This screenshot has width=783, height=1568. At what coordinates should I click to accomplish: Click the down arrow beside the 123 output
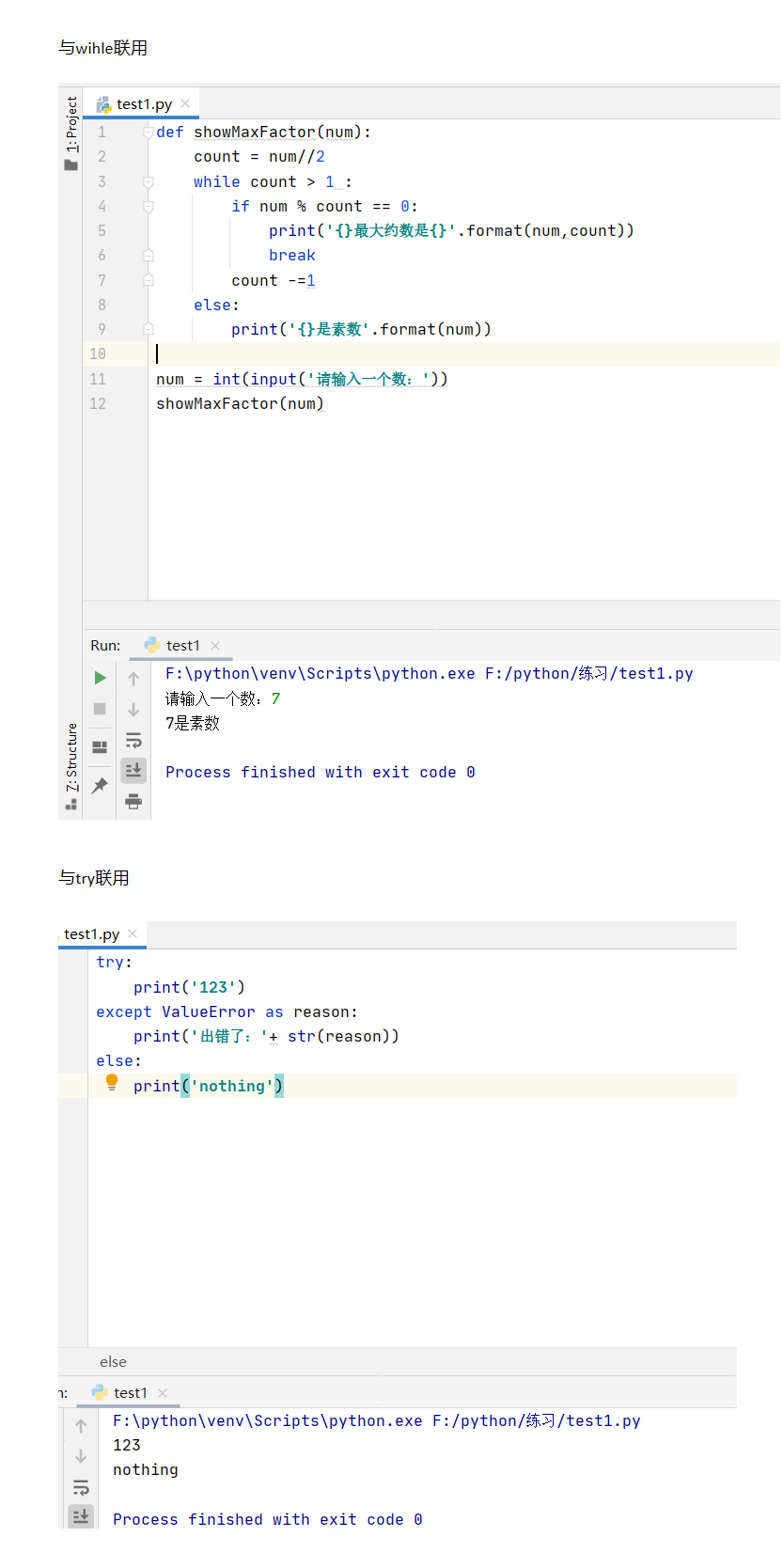pyautogui.click(x=81, y=1456)
